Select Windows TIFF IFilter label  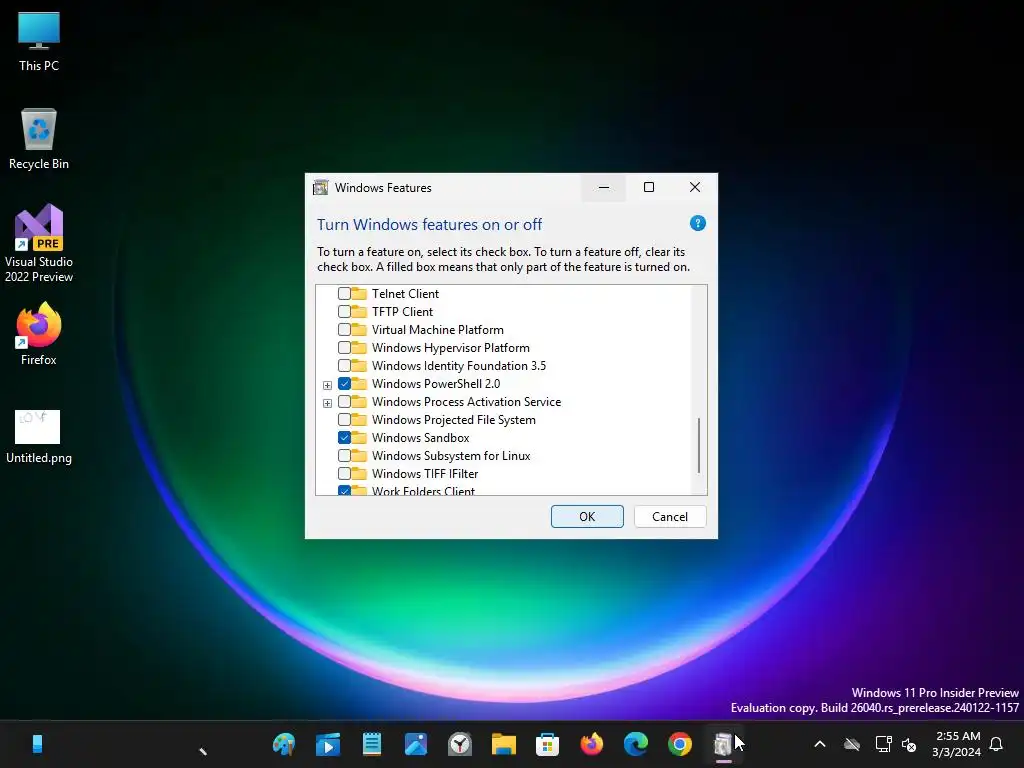point(424,473)
